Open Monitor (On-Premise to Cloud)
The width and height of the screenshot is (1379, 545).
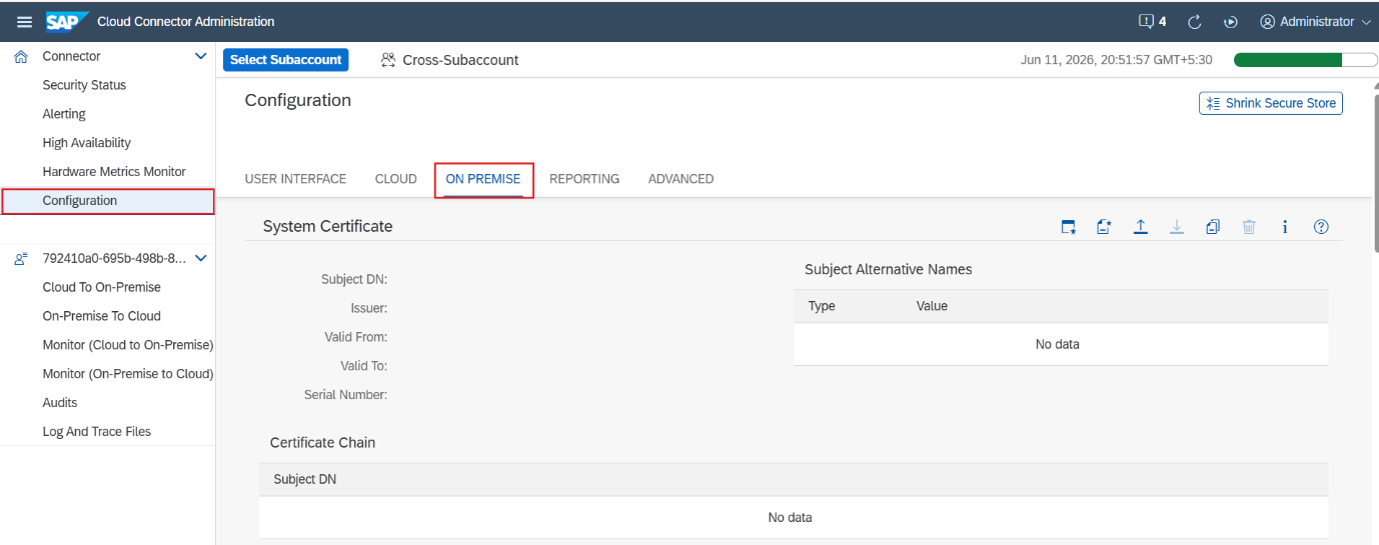(128, 374)
